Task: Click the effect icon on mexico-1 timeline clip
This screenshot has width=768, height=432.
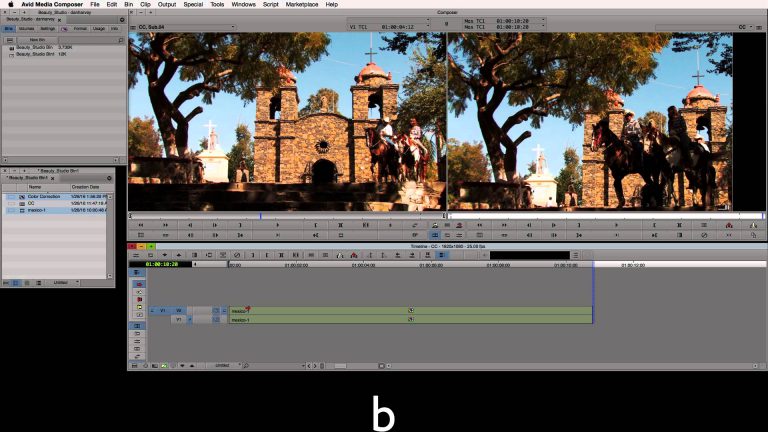Action: 410,310
